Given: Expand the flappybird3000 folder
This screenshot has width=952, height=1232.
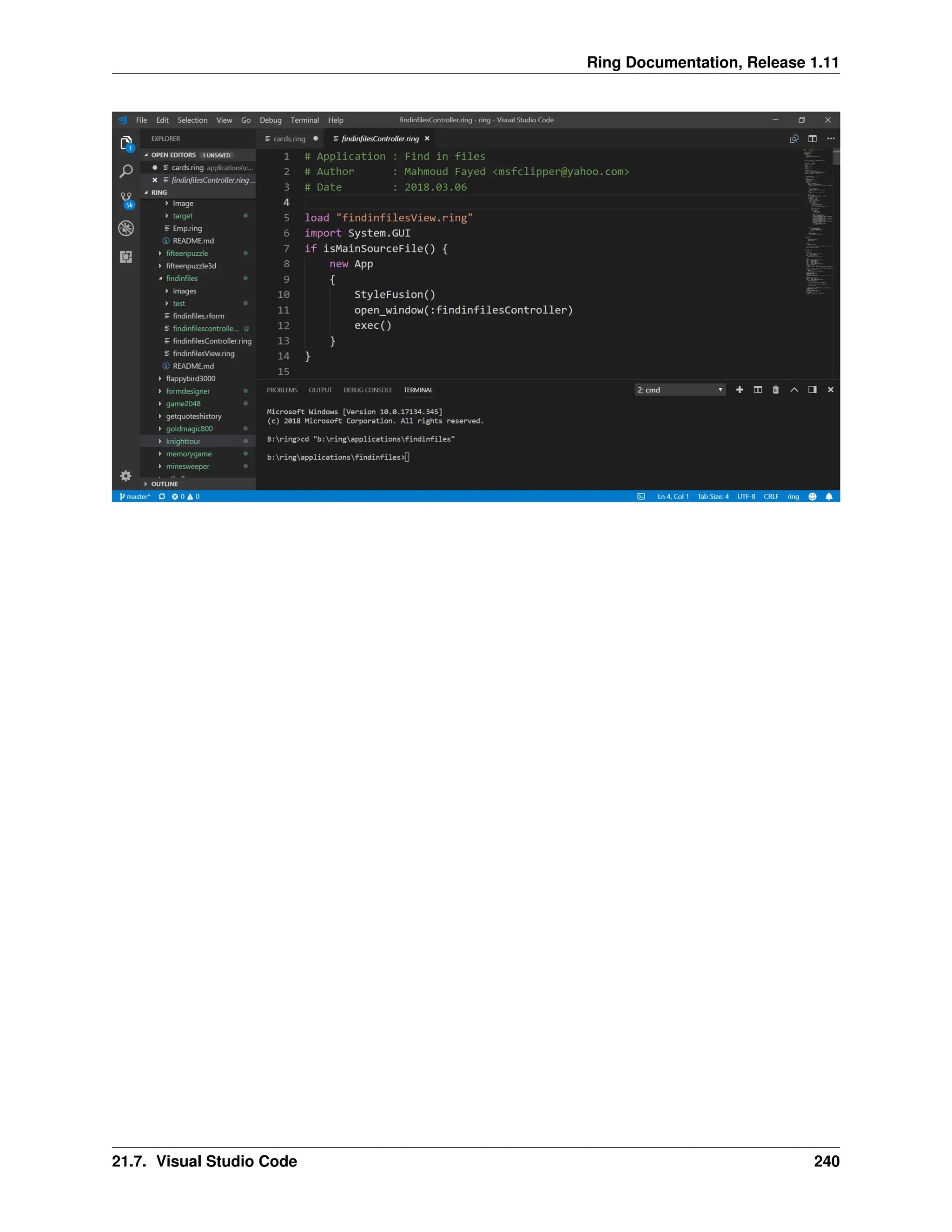Looking at the screenshot, I should pos(190,378).
